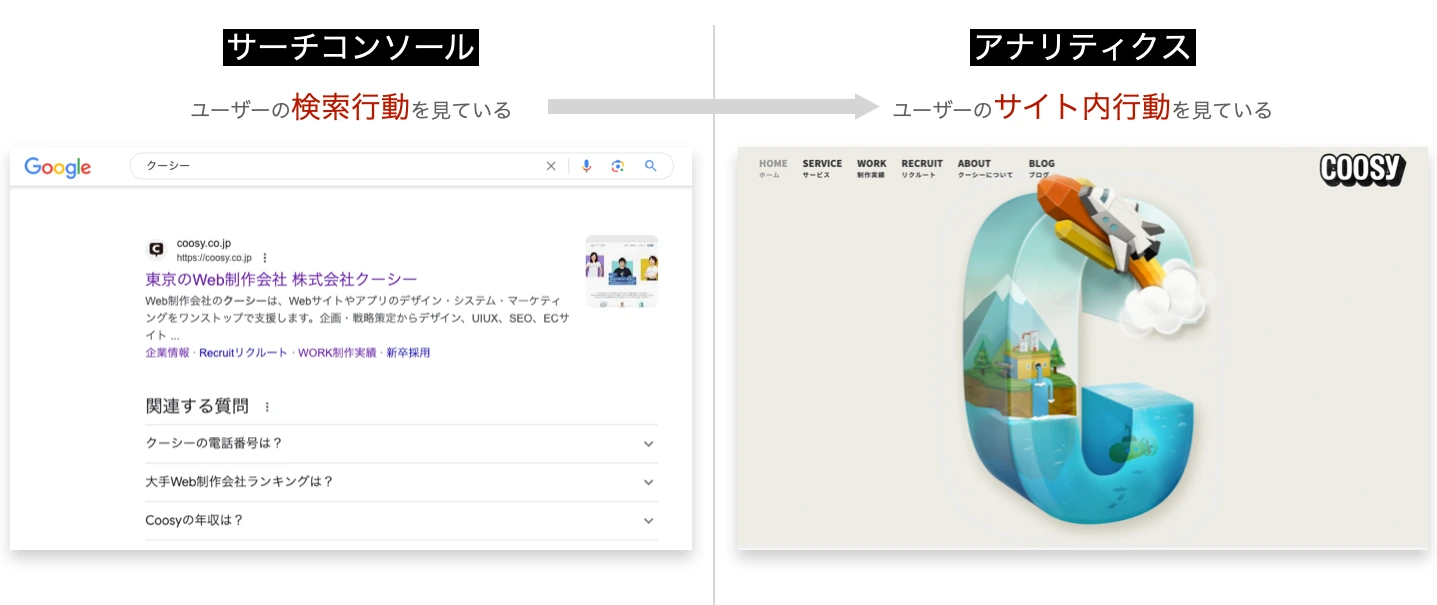Click the 関連する質問 section heading

(x=197, y=406)
